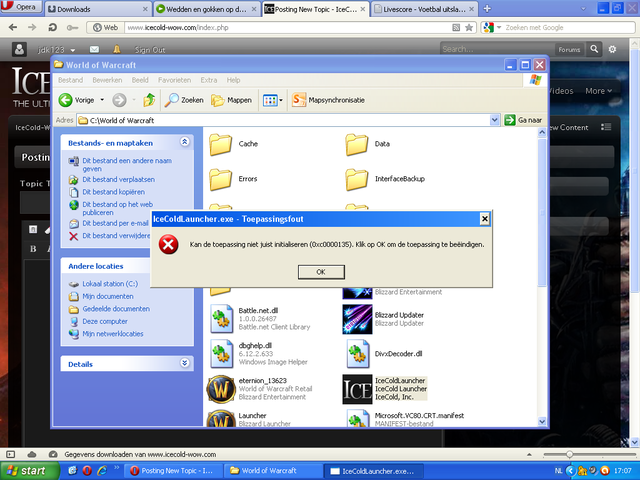Open the Bestand menu

pos(70,80)
